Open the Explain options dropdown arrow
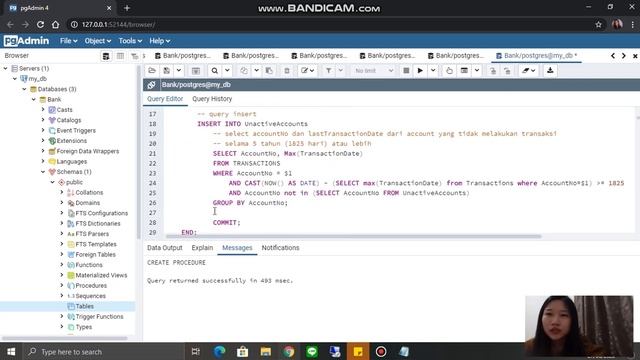Screen dimensions: 640x360 pos(477,71)
